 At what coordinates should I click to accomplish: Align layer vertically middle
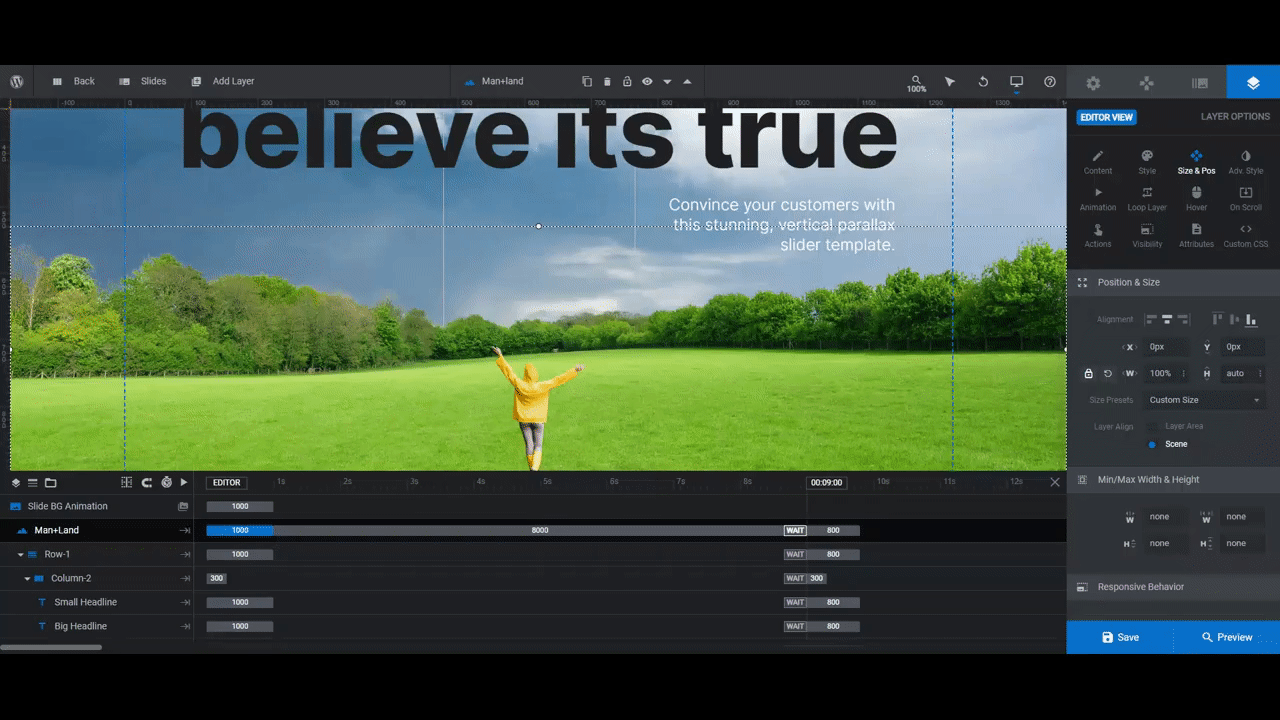1234,319
